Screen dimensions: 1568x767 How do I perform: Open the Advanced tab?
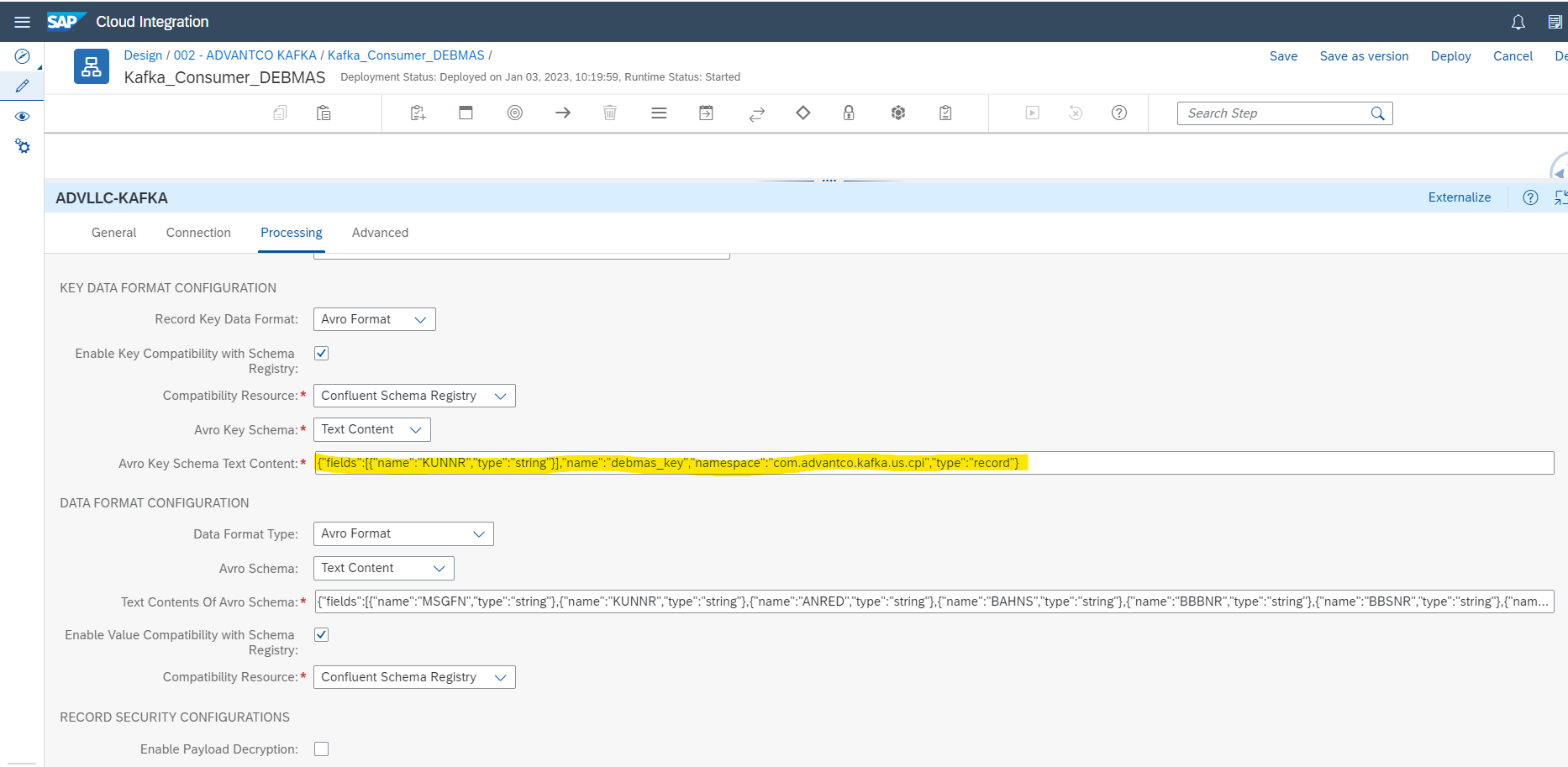click(x=380, y=233)
